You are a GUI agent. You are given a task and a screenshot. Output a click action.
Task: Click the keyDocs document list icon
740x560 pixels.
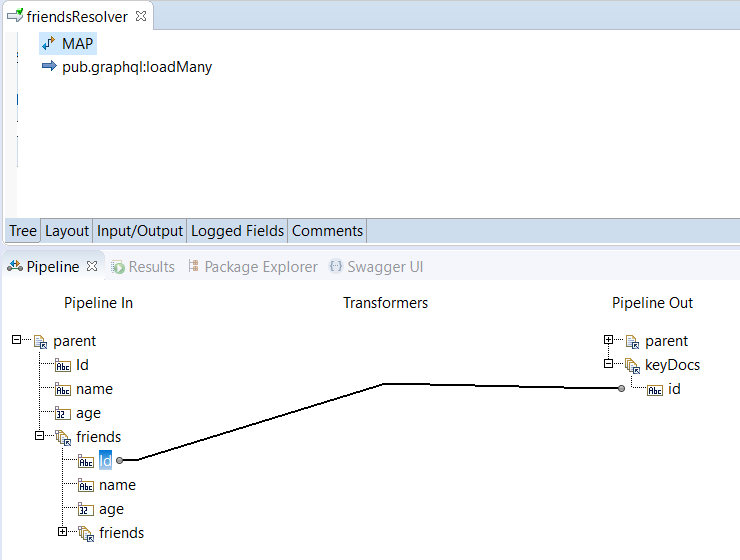click(632, 365)
